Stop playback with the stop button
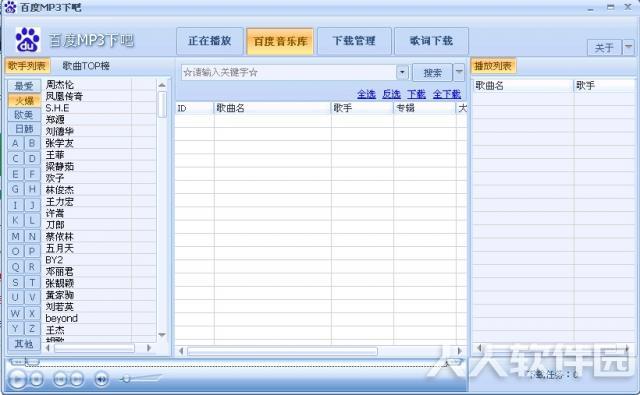The image size is (640, 395). [36, 379]
